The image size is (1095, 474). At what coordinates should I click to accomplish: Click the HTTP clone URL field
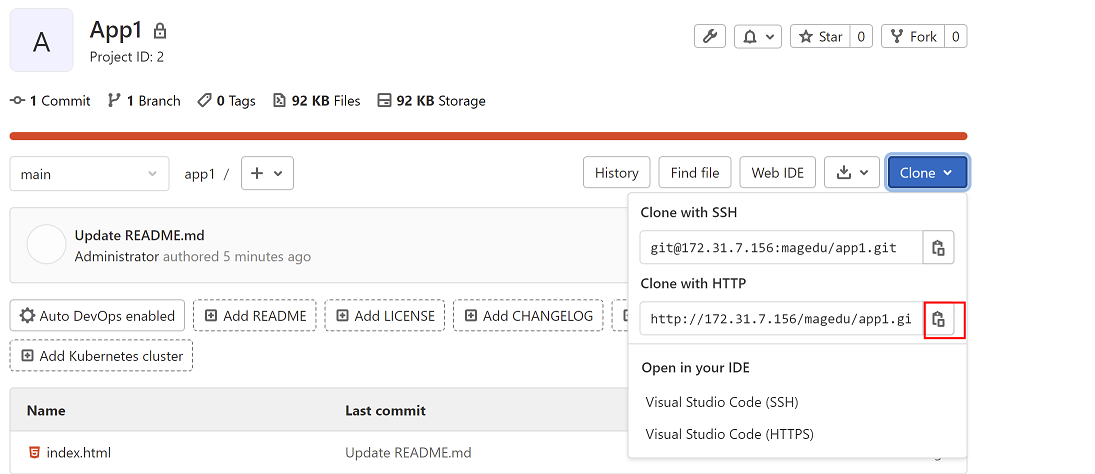[780, 319]
